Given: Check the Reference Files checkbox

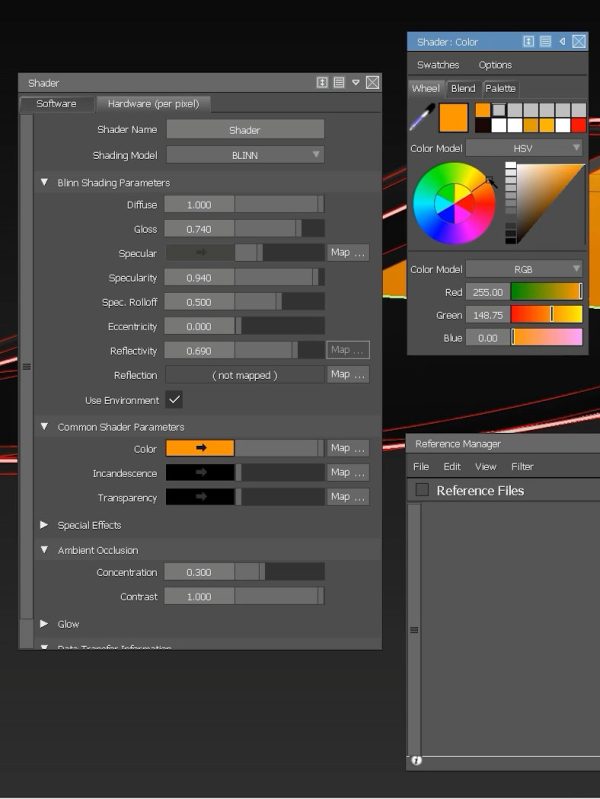Looking at the screenshot, I should tap(422, 490).
